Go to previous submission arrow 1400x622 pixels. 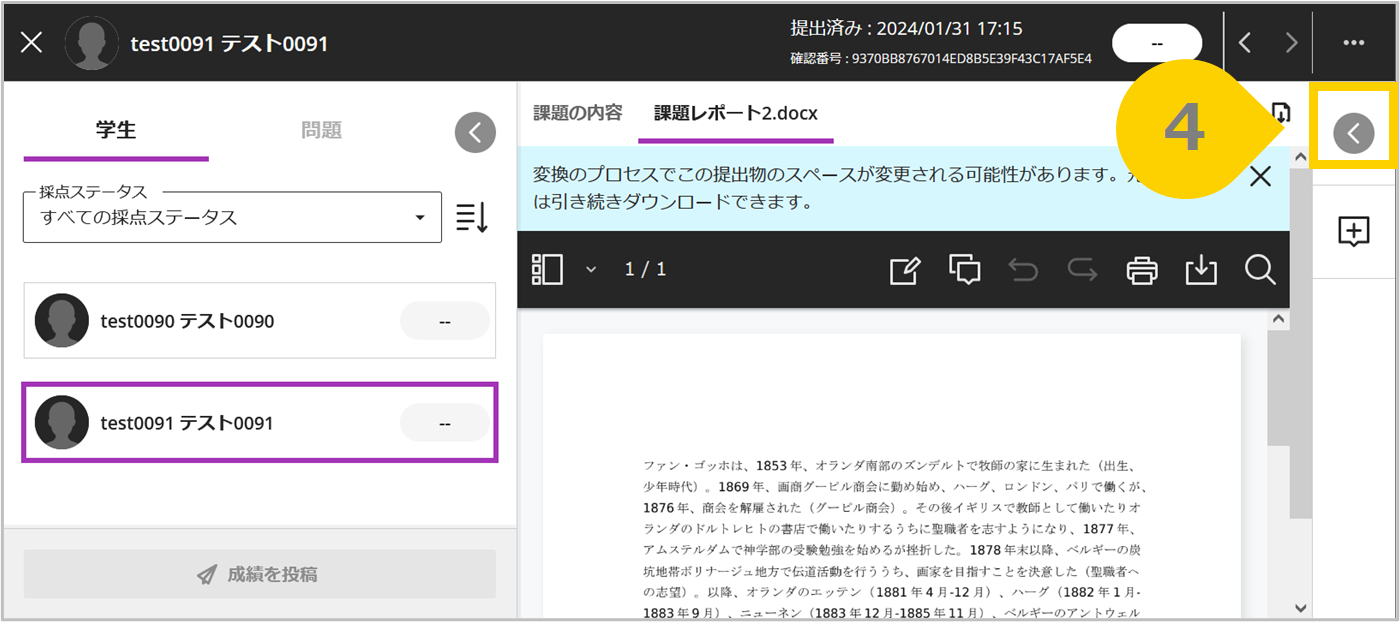tap(1245, 43)
